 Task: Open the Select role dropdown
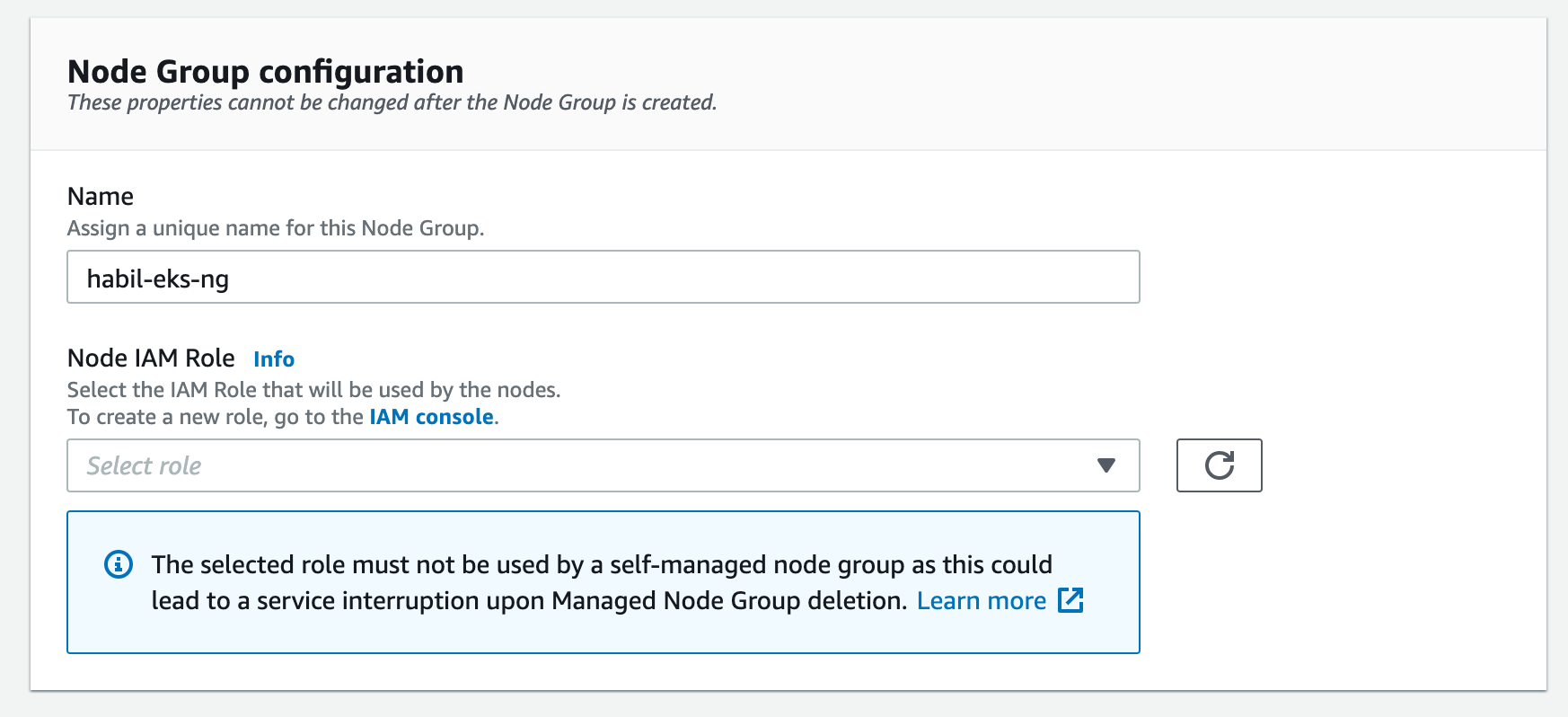tap(603, 465)
